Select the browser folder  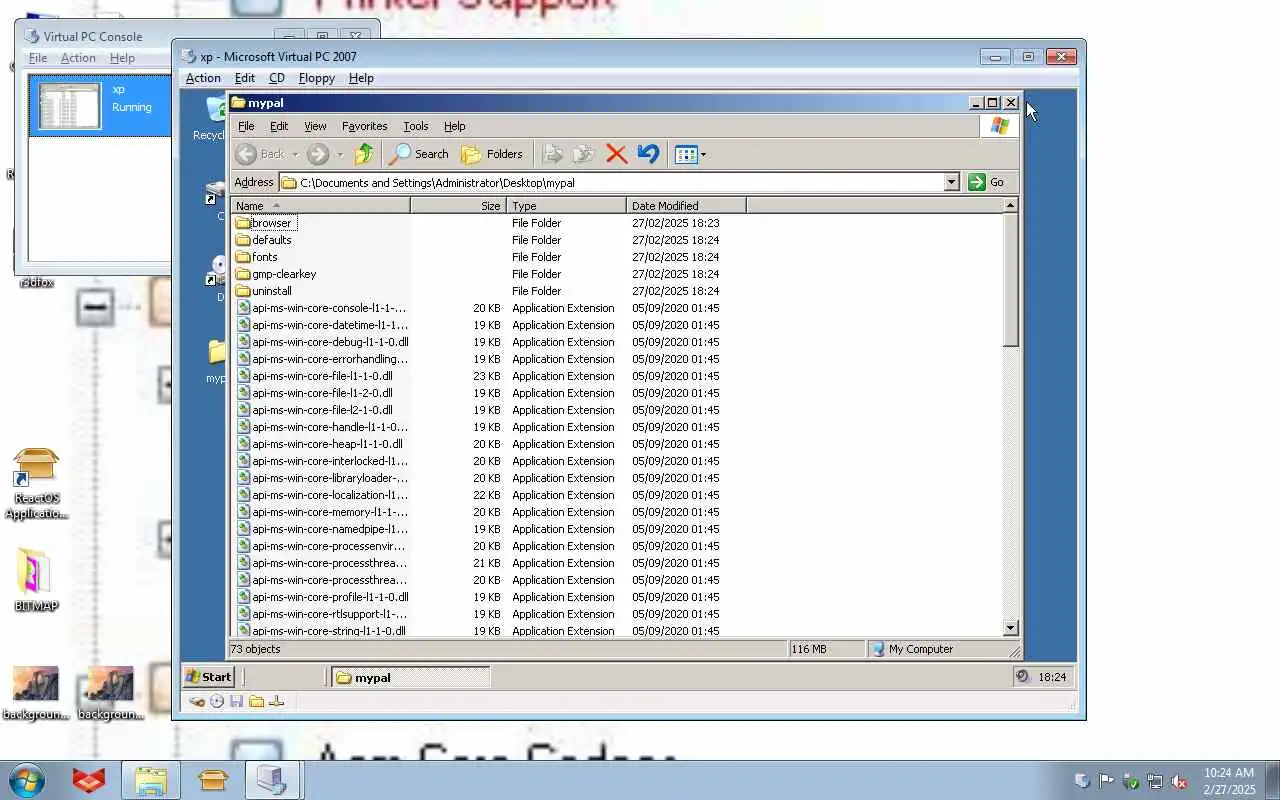[264, 223]
